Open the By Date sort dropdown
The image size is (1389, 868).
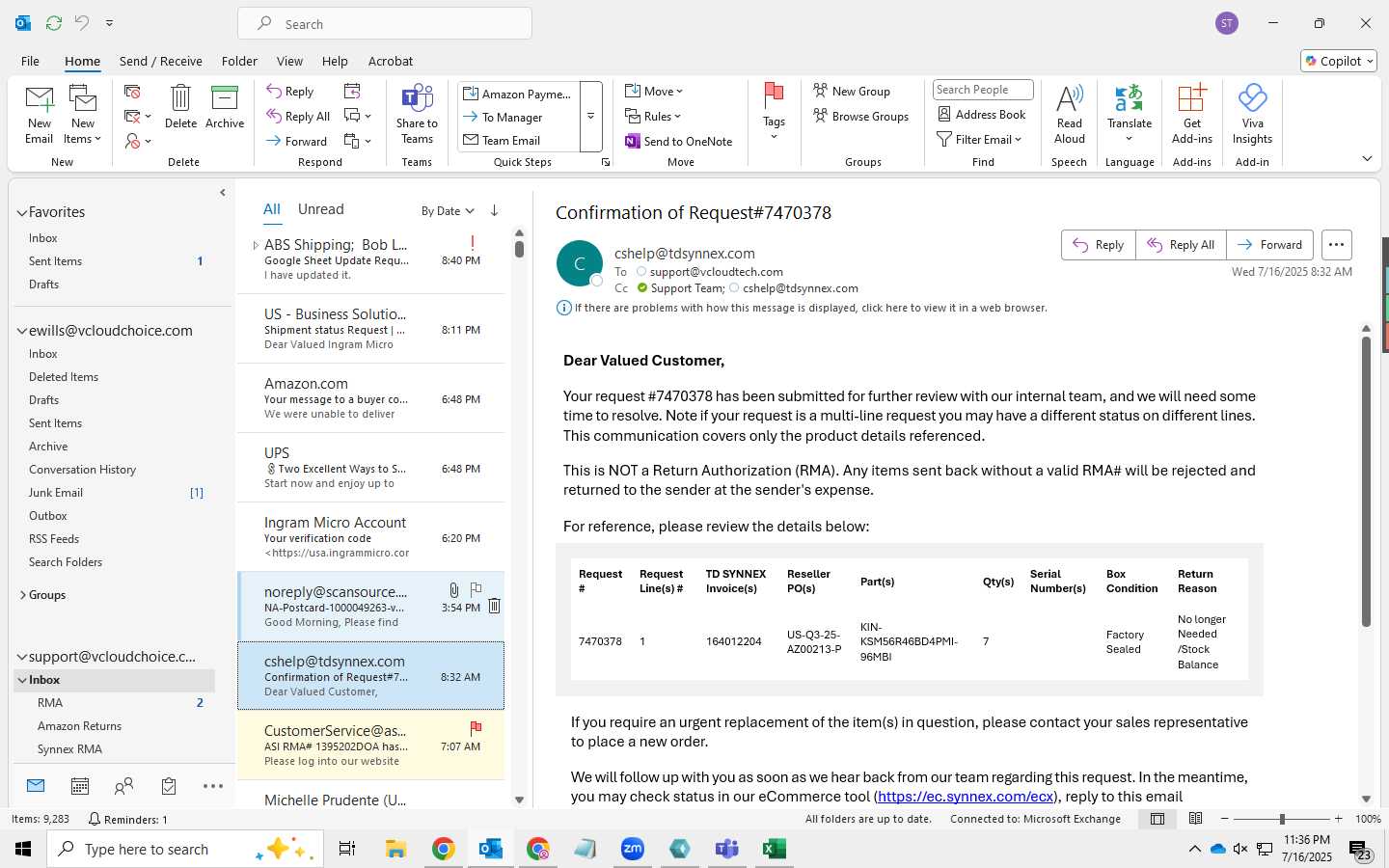click(x=448, y=211)
